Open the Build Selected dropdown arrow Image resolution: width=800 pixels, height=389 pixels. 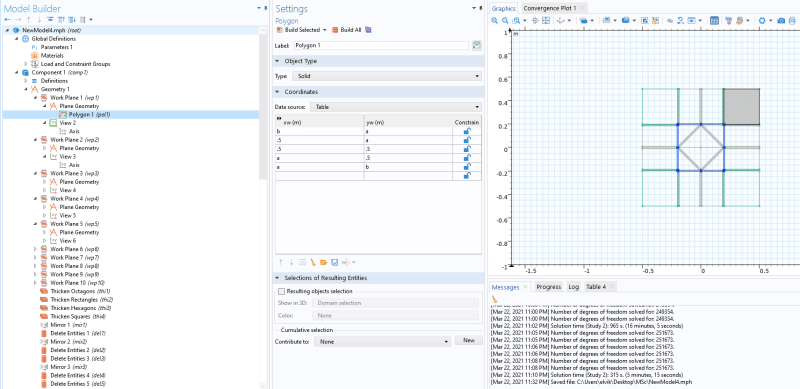[x=324, y=30]
